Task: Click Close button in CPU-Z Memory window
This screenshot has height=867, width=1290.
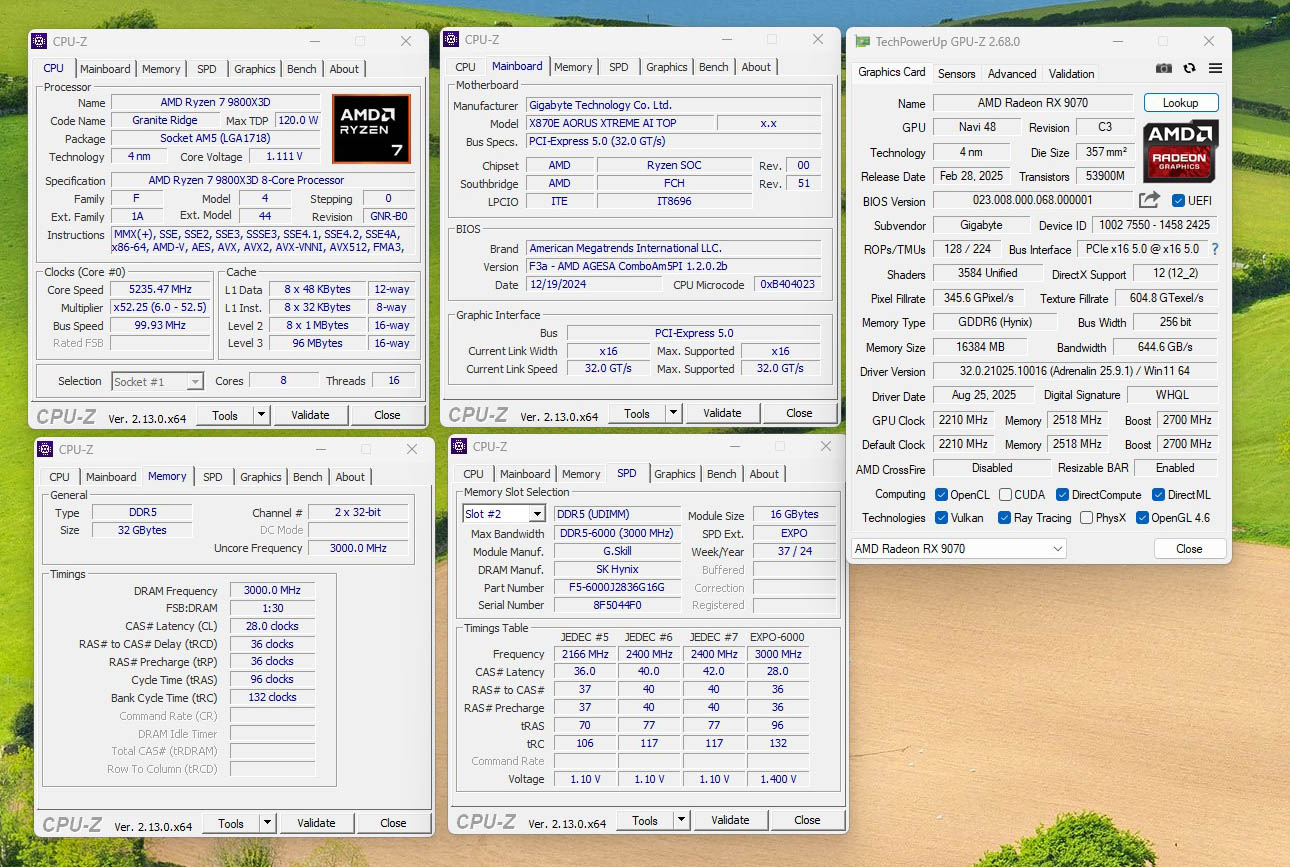Action: point(393,823)
